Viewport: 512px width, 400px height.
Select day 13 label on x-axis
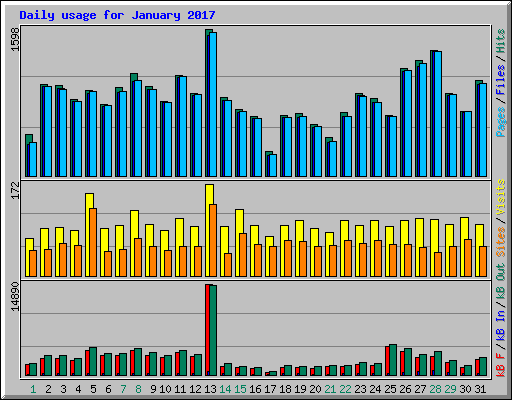(x=210, y=389)
